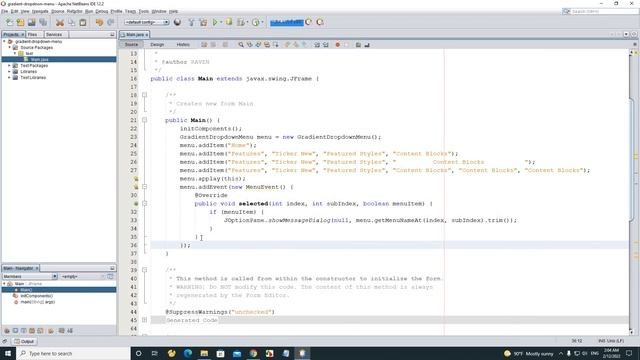Expand the Libraries node

click(10, 71)
